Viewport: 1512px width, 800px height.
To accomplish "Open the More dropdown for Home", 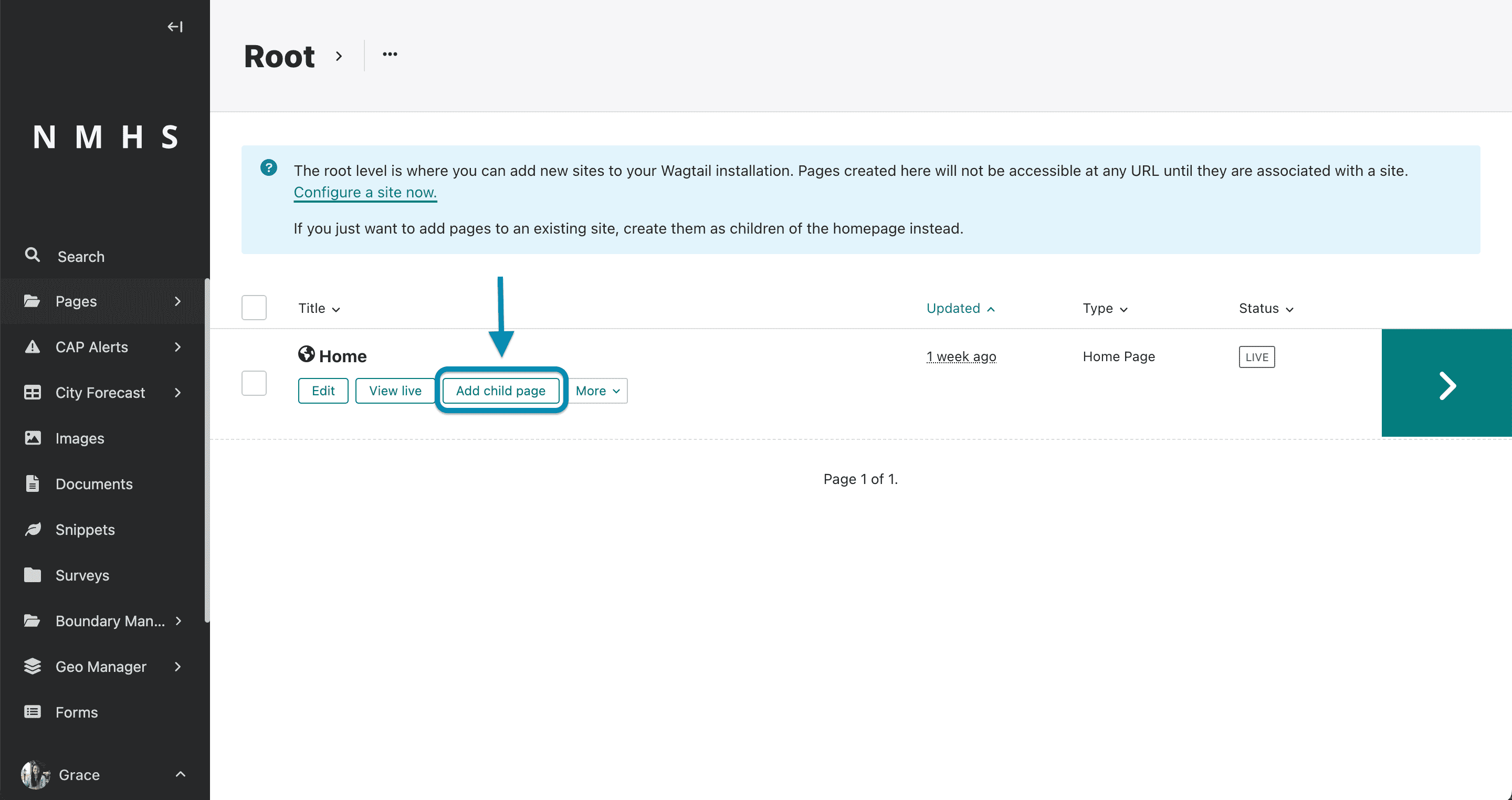I will click(x=597, y=391).
